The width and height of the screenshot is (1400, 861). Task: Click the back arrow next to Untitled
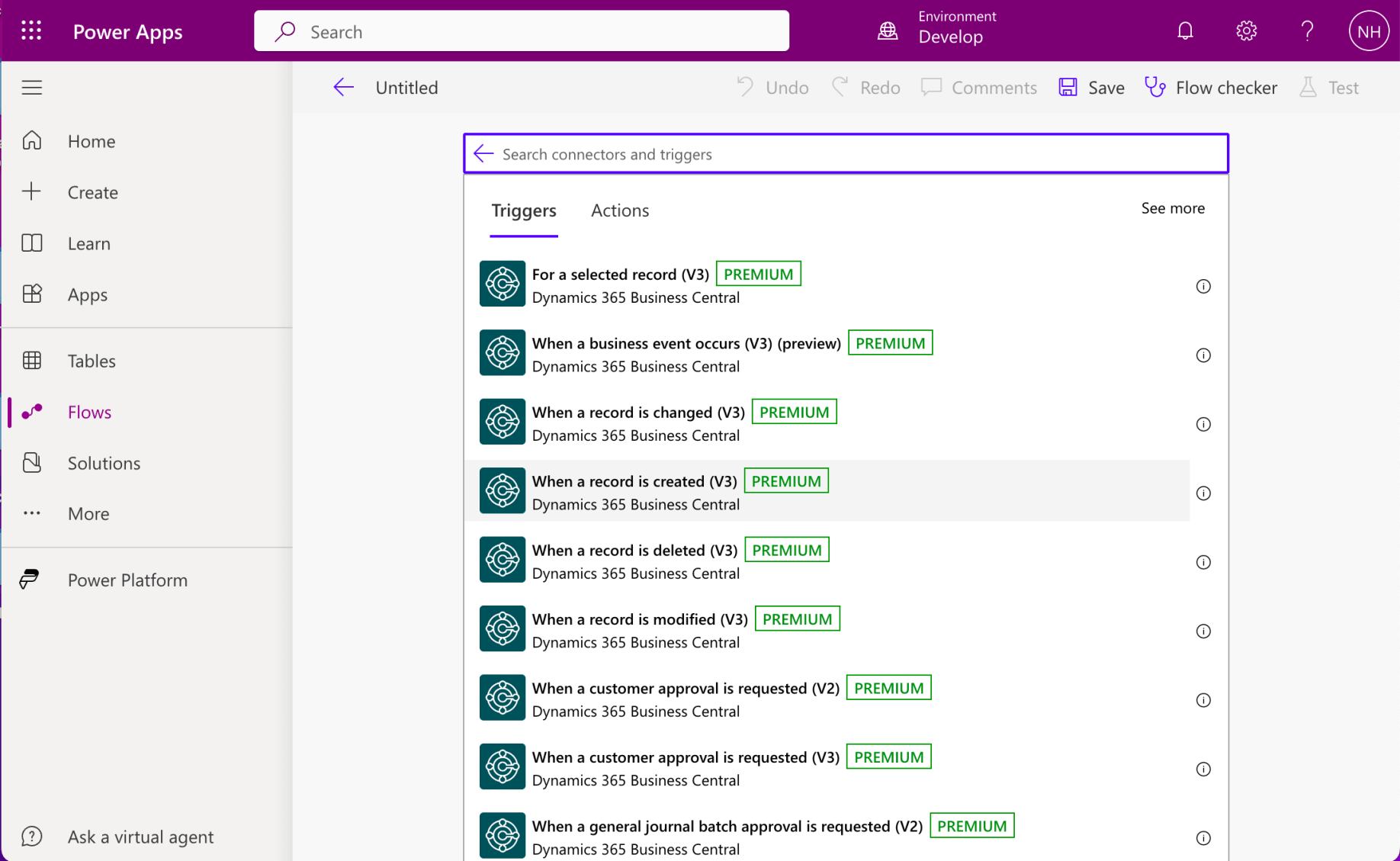tap(343, 87)
